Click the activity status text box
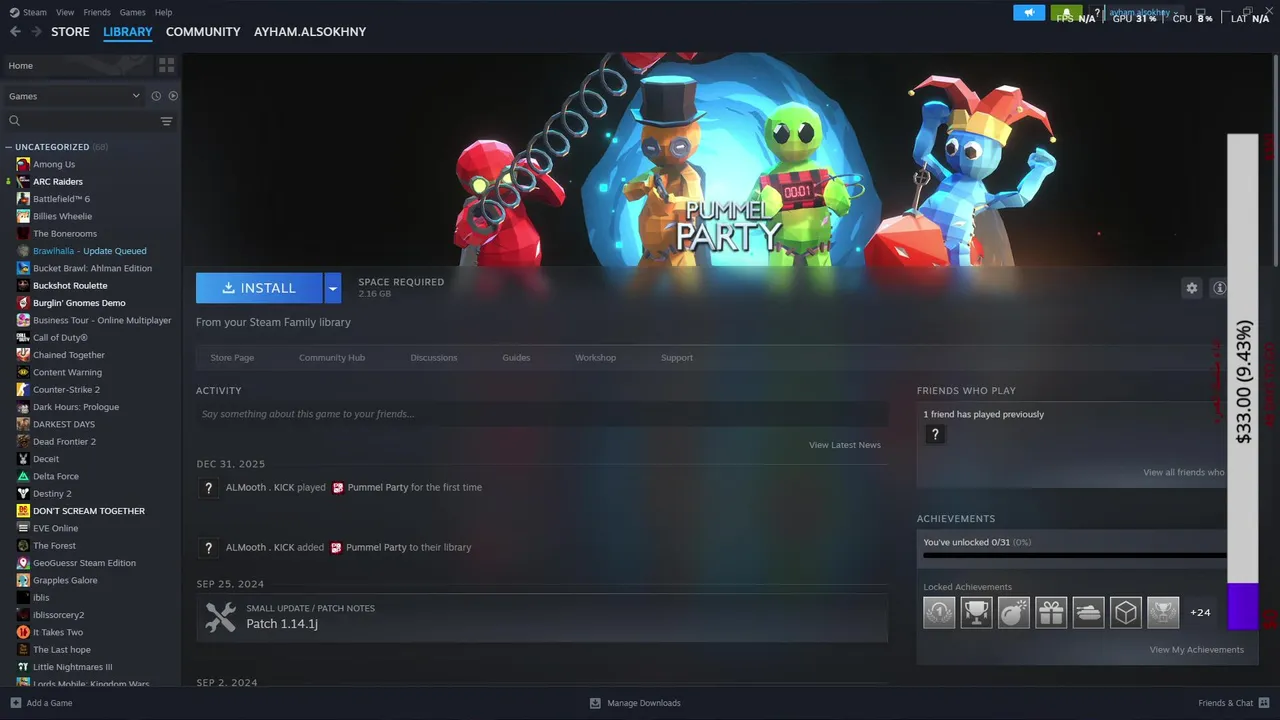The width and height of the screenshot is (1280, 720). point(542,414)
